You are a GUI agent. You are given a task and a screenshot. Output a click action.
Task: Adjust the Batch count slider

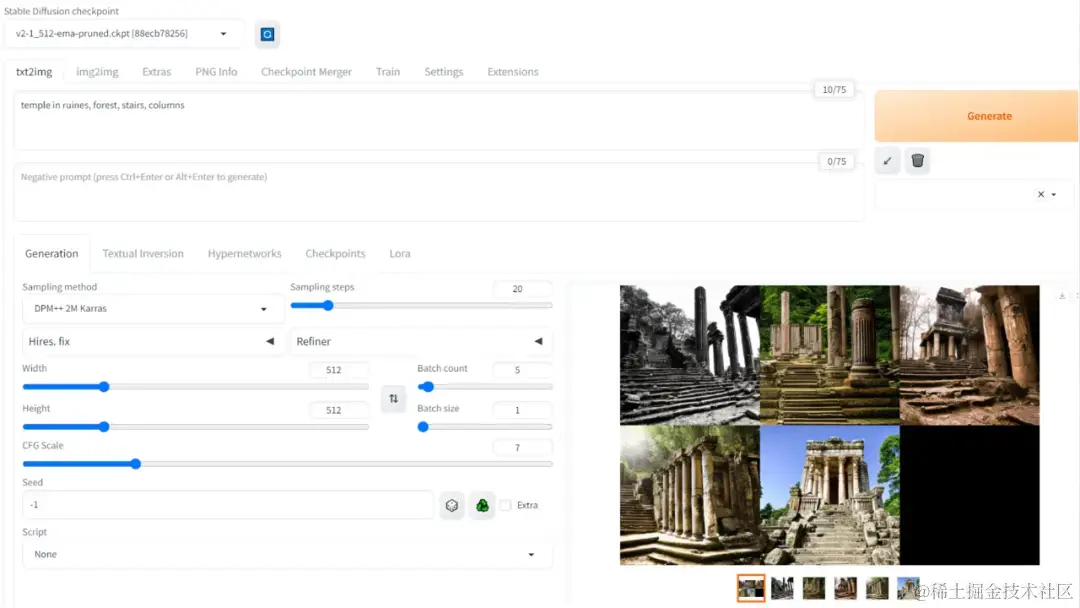(485, 387)
